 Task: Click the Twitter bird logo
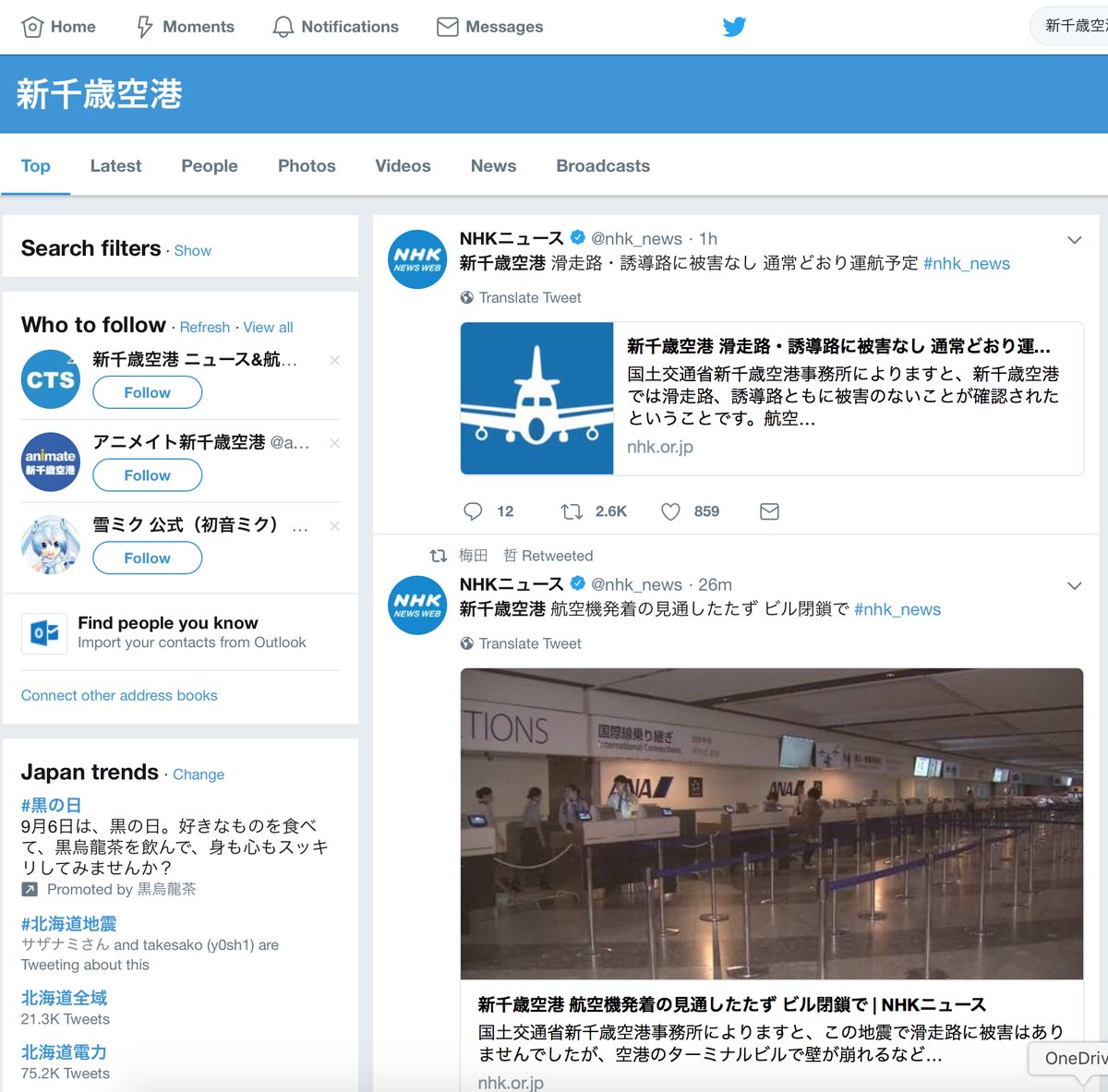[734, 27]
